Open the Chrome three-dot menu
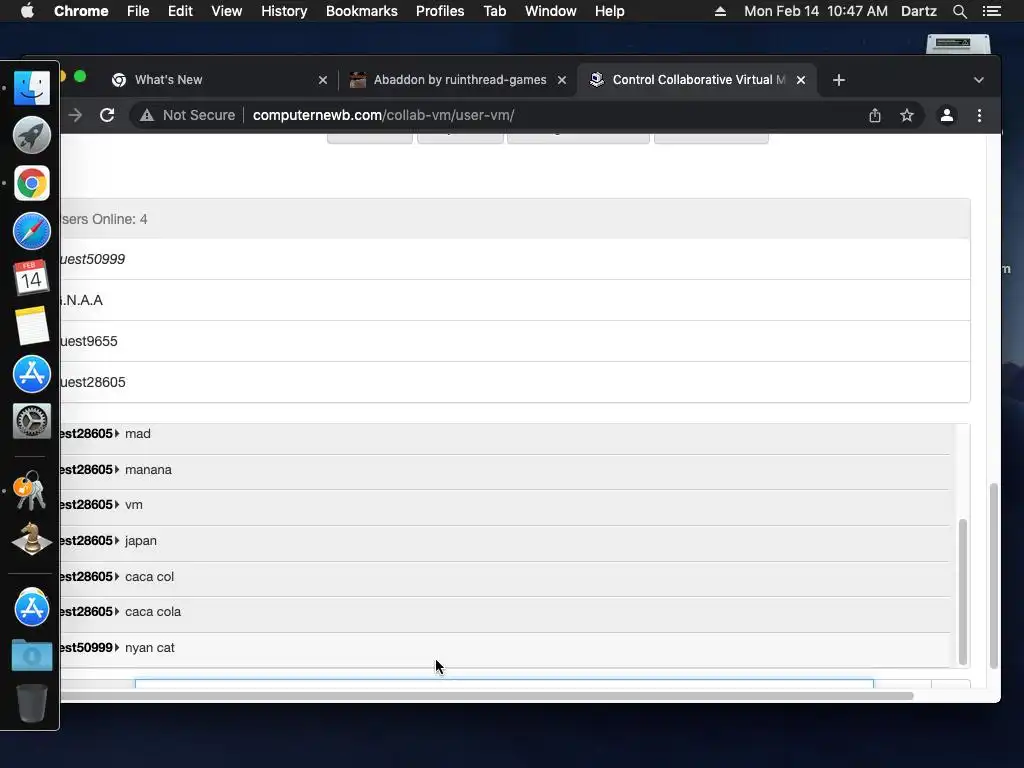Screen dimensions: 1024x768 point(979,115)
